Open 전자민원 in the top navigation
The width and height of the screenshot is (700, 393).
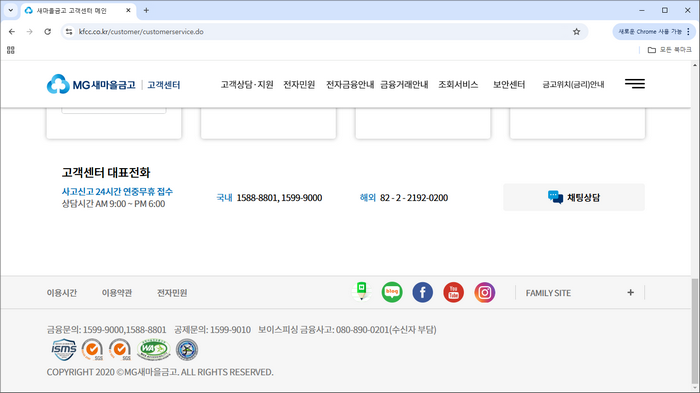(299, 84)
